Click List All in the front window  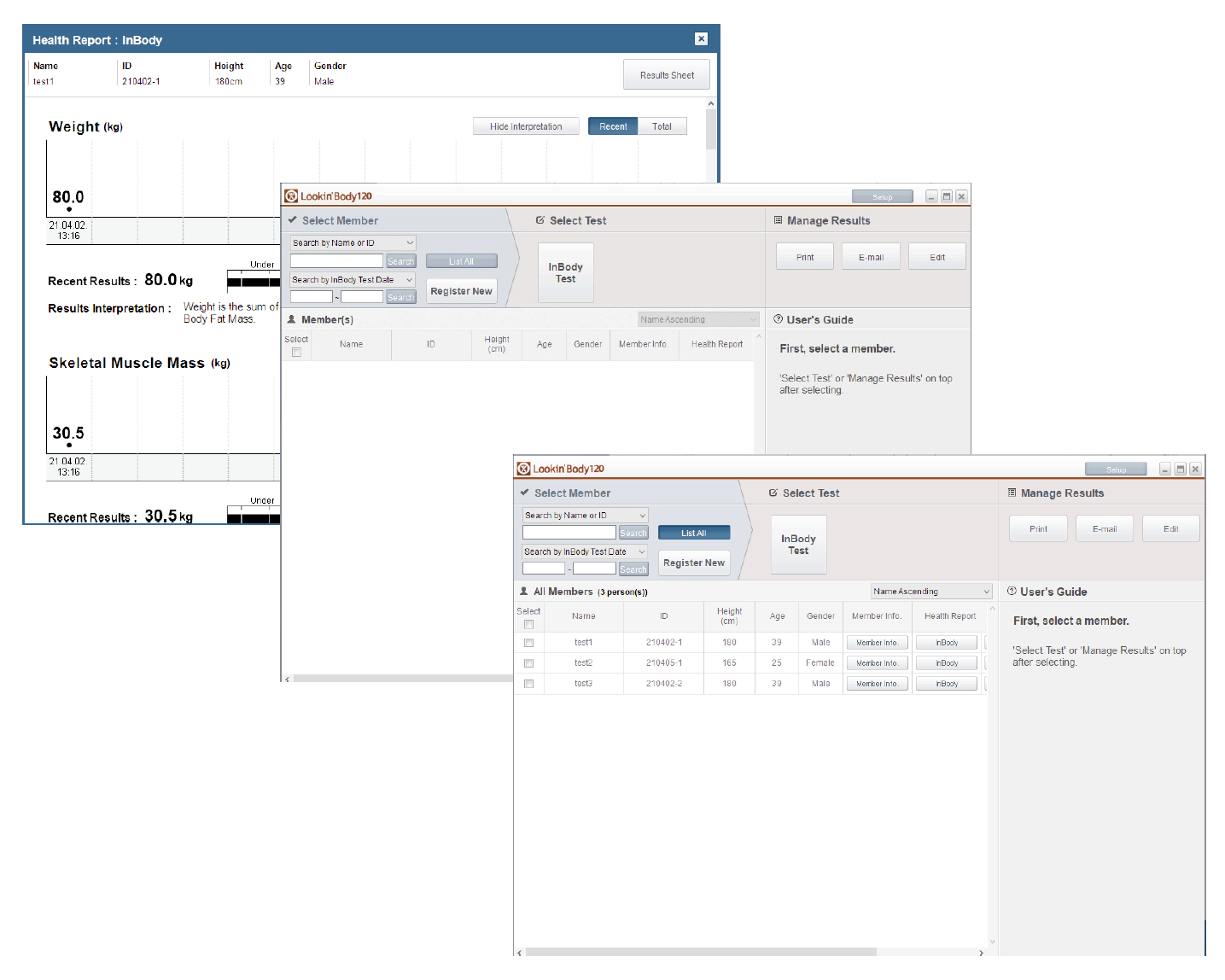click(694, 533)
